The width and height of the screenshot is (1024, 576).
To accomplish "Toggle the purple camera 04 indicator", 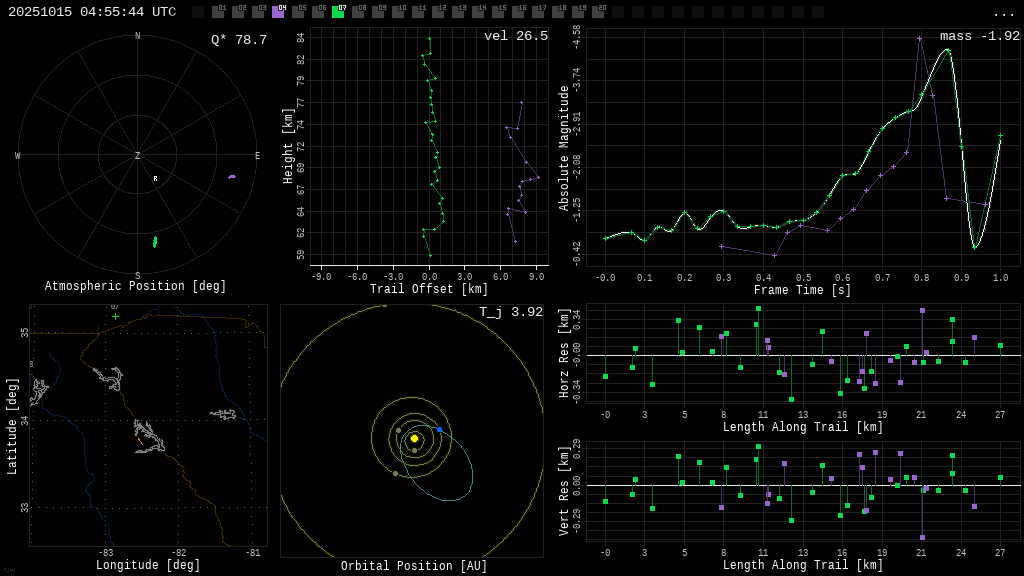I will tap(278, 12).
